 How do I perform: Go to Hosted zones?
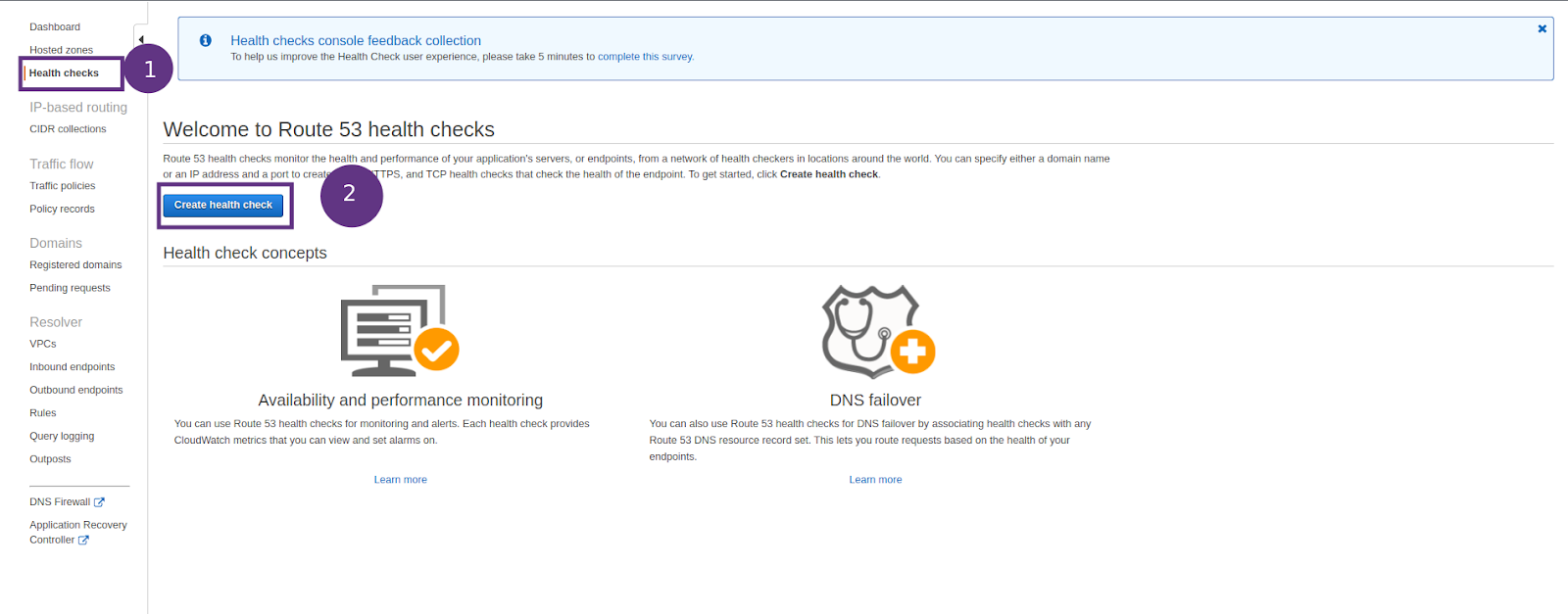(x=61, y=50)
